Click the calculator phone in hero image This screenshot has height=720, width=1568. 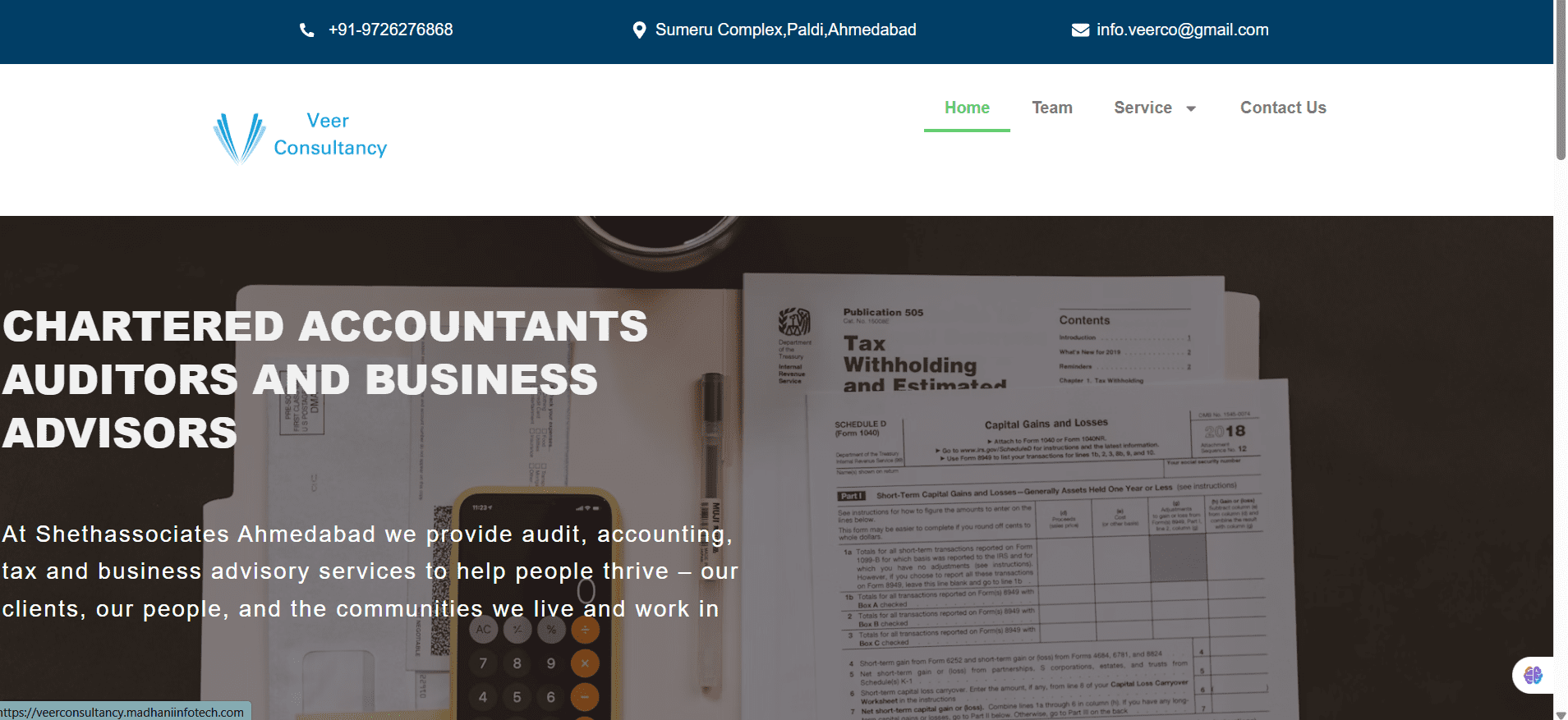(534, 608)
